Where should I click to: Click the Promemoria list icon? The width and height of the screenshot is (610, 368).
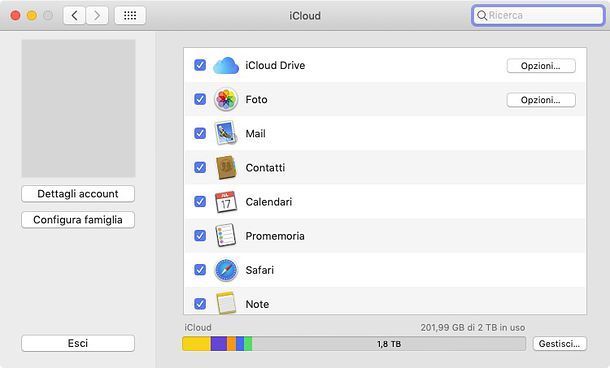pyautogui.click(x=226, y=236)
